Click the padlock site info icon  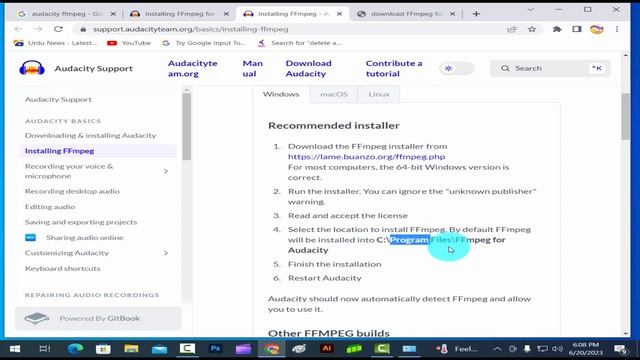83,29
